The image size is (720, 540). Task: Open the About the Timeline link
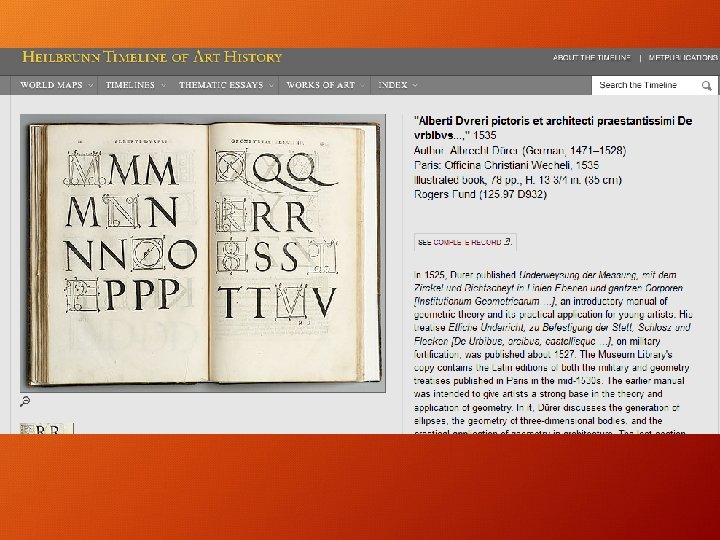click(591, 58)
